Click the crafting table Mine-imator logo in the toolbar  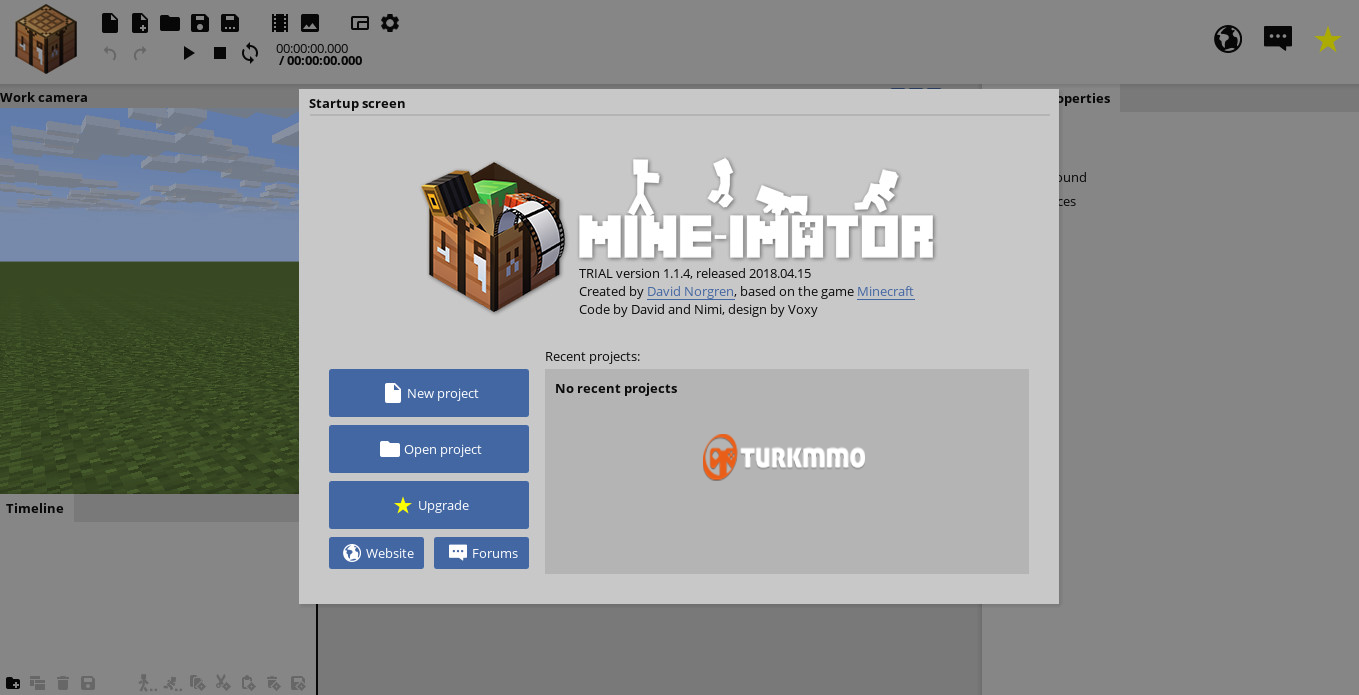[x=46, y=39]
